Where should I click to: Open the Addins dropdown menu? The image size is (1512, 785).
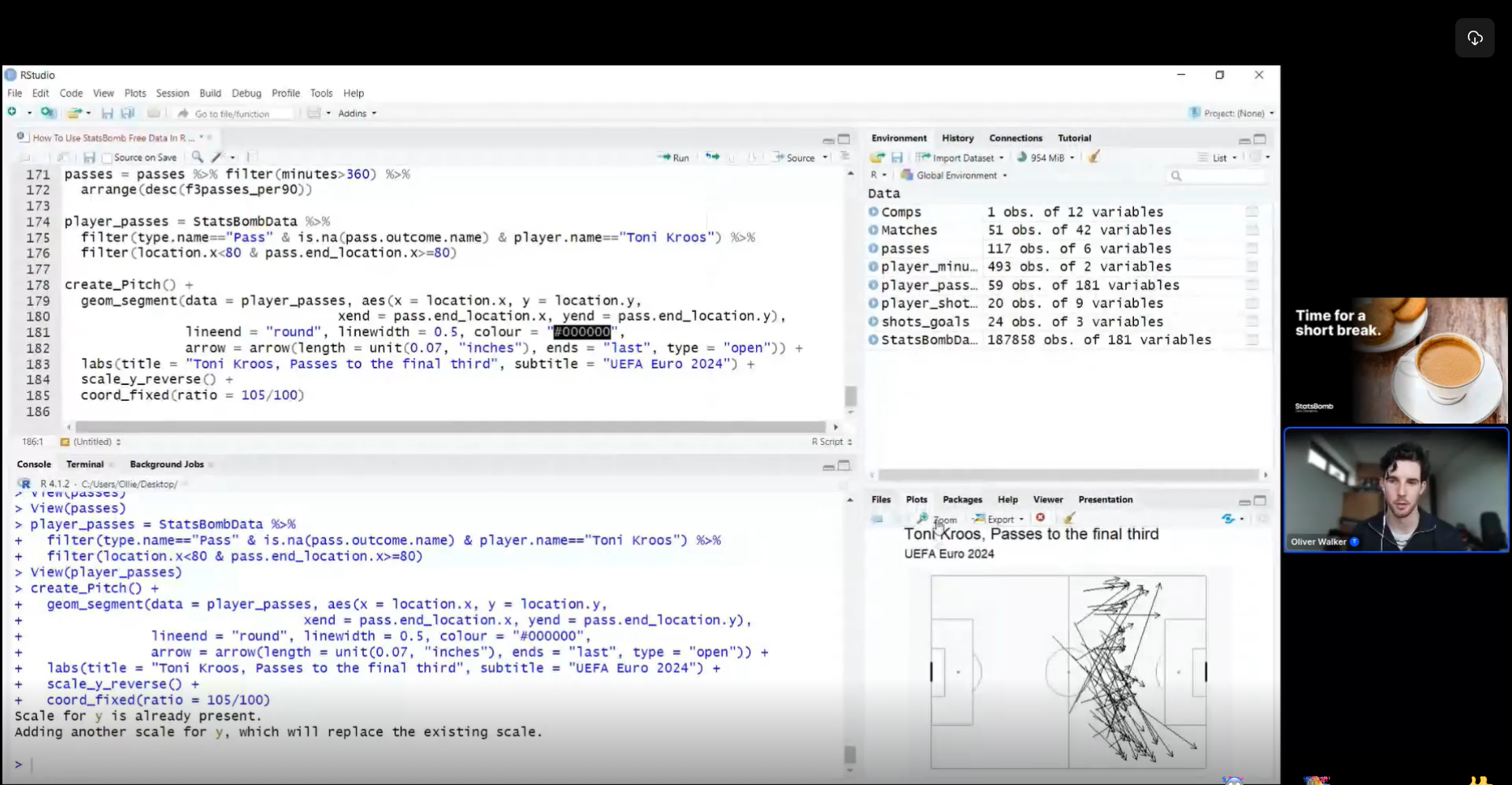tap(357, 113)
